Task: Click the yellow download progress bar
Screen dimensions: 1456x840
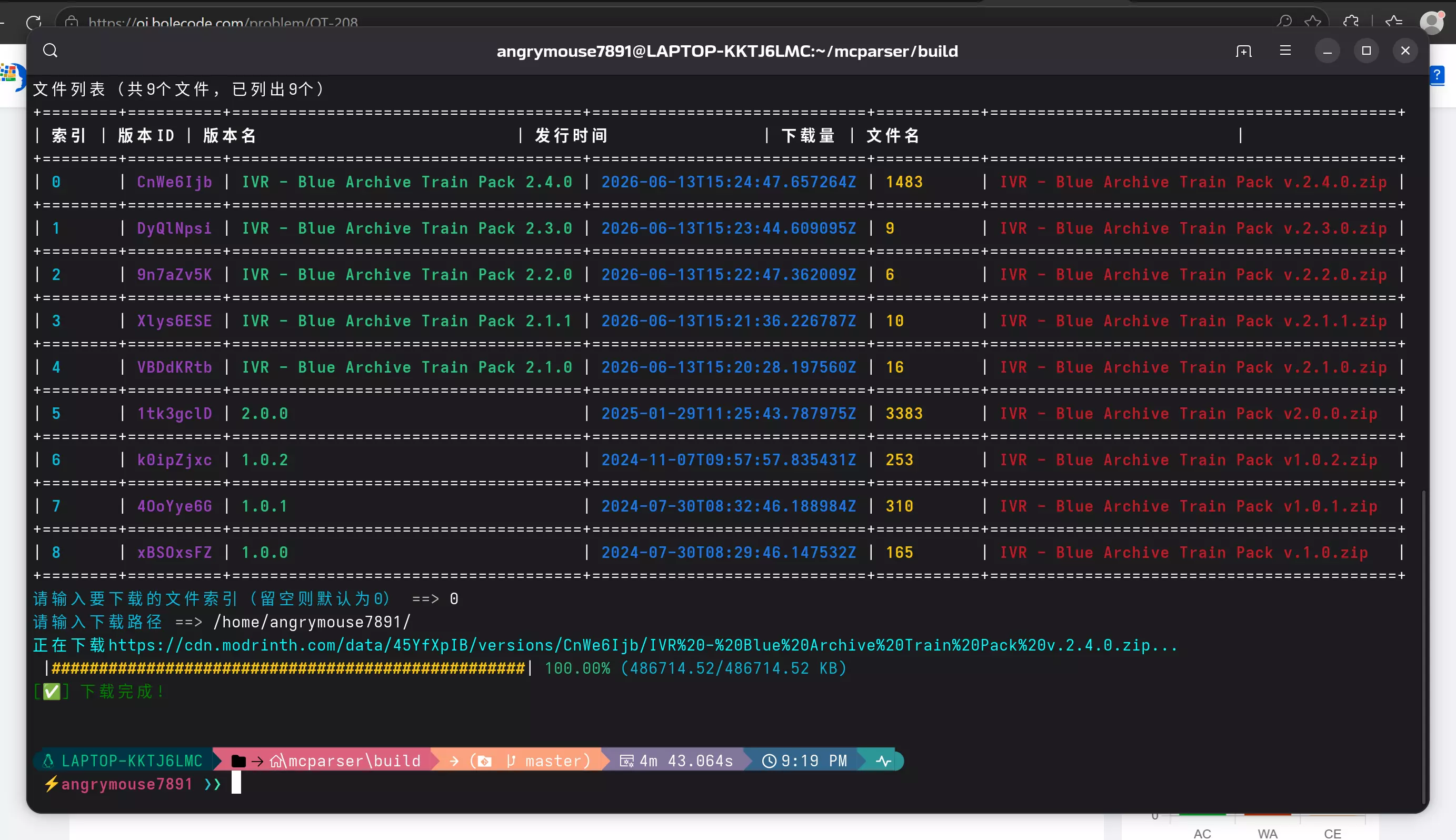Action: [288, 668]
